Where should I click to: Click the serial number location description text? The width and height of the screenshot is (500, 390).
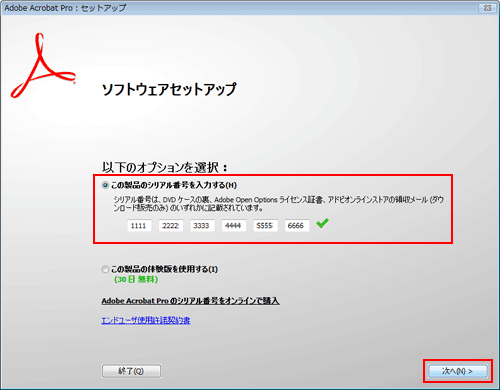[x=279, y=204]
